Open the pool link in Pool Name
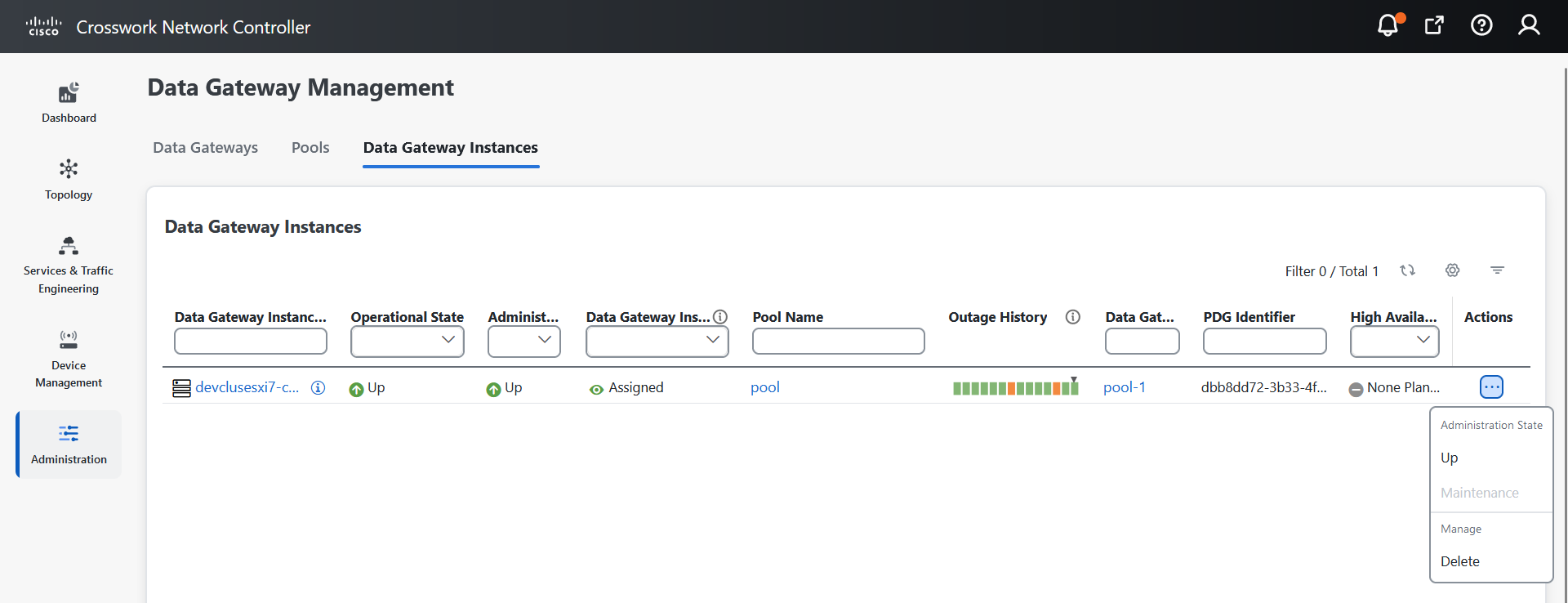Image resolution: width=1568 pixels, height=603 pixels. click(765, 388)
